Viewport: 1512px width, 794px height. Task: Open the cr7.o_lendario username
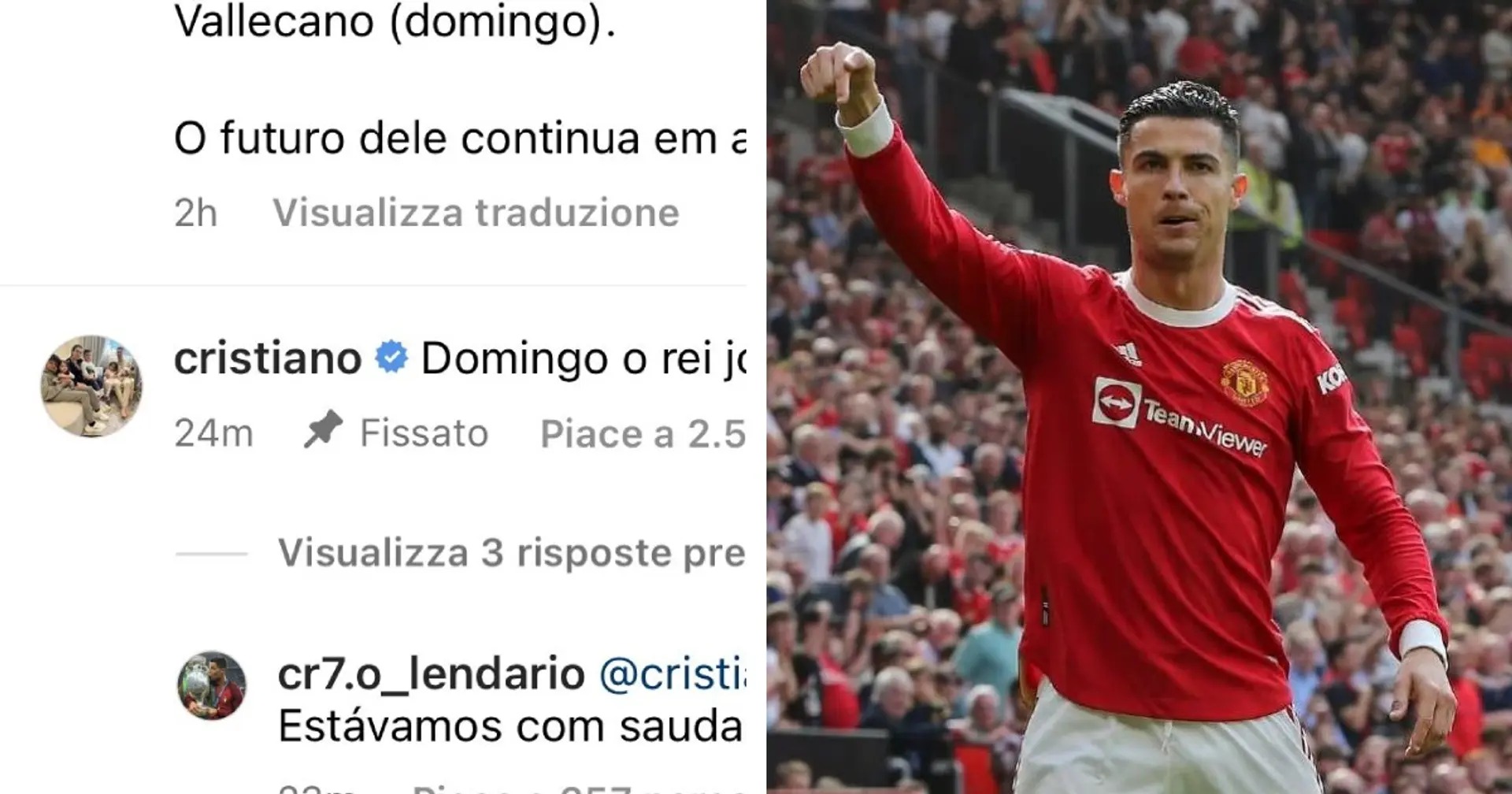pos(432,674)
